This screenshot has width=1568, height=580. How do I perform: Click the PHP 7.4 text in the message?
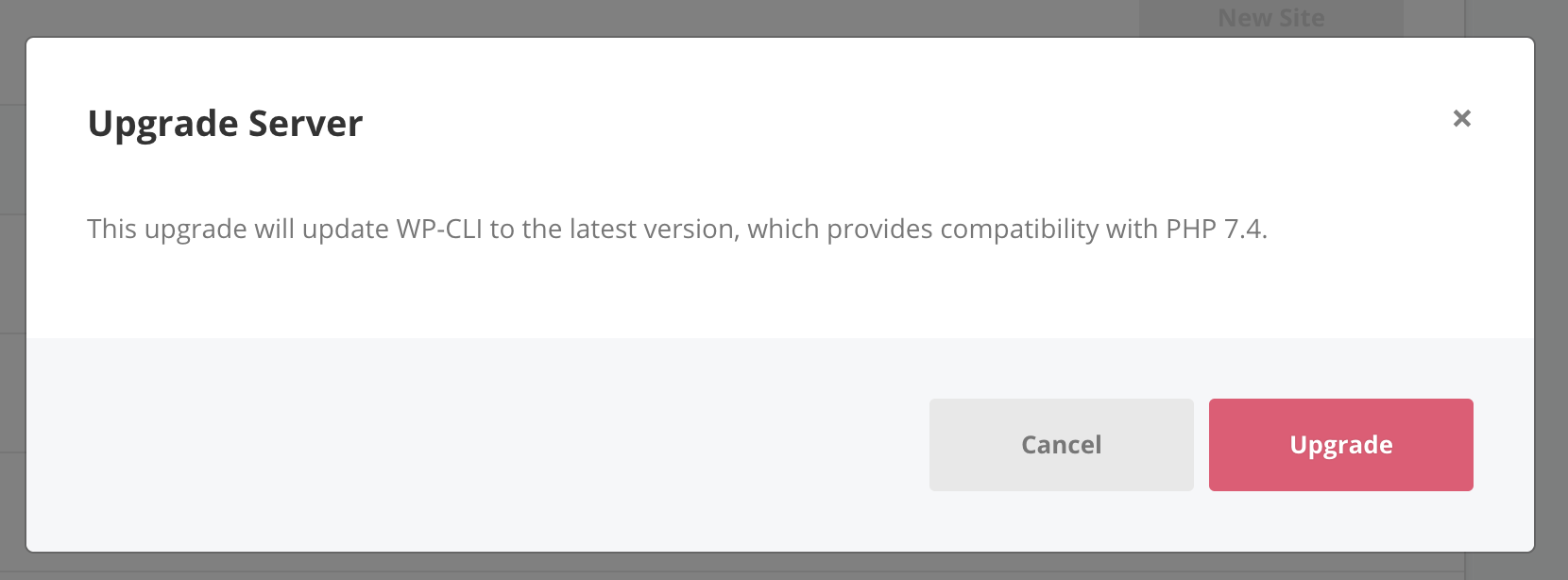pos(1215,229)
